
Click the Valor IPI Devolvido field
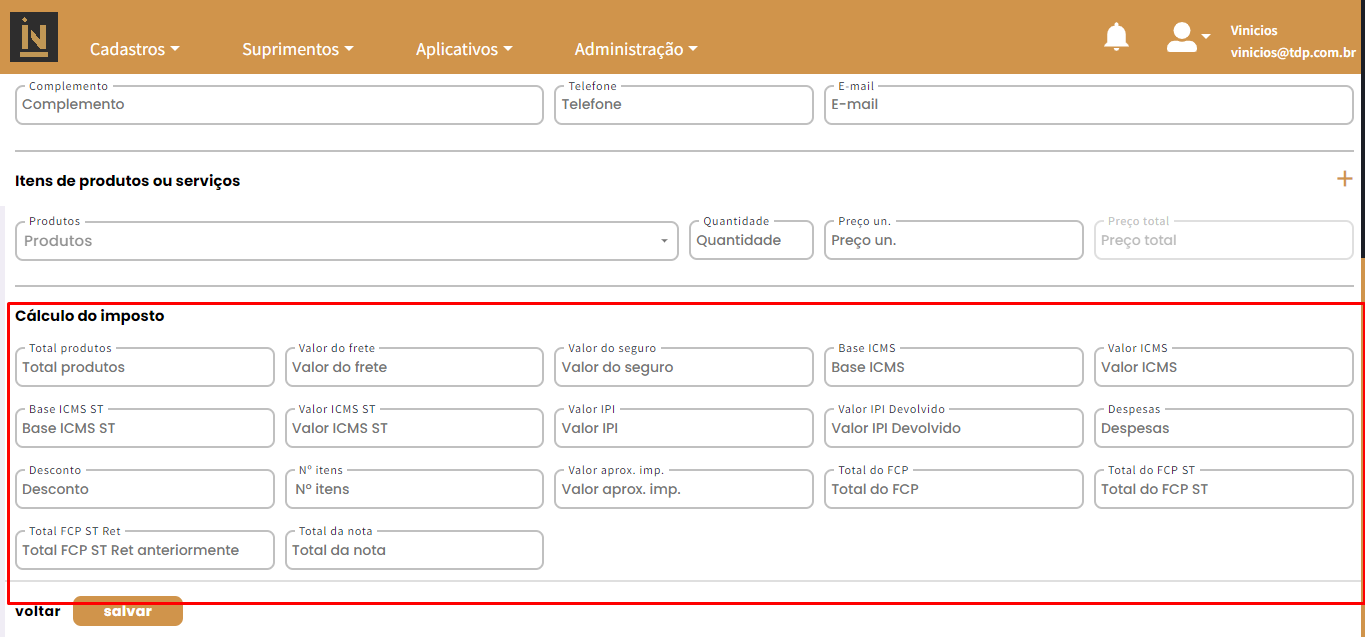954,428
